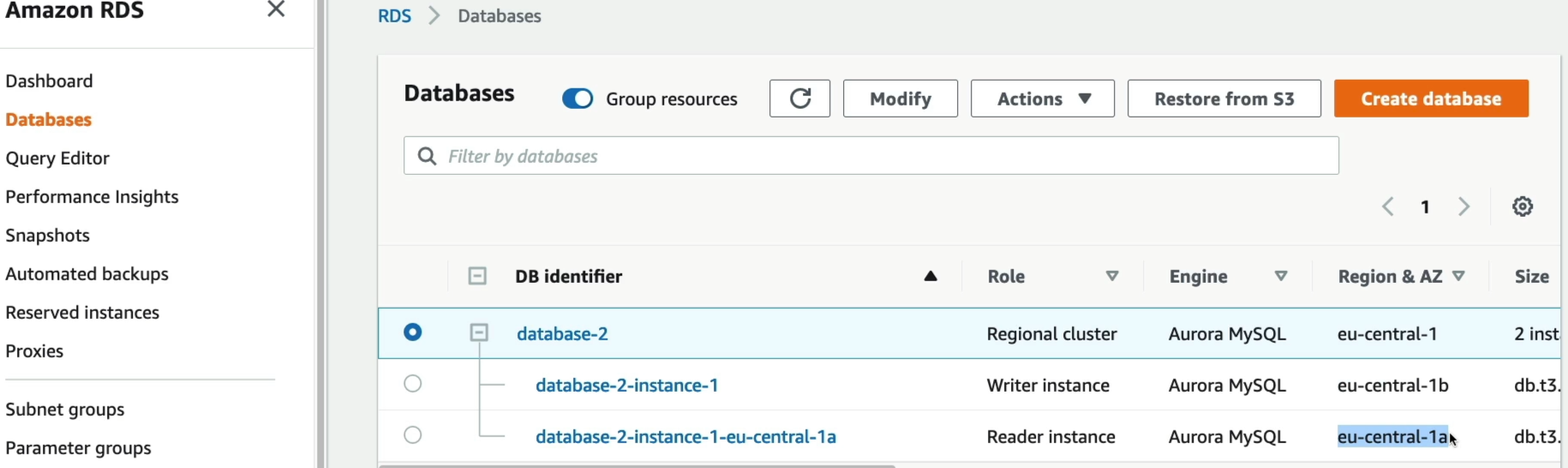This screenshot has width=1568, height=468.
Task: Click the Size column header
Action: (1531, 276)
